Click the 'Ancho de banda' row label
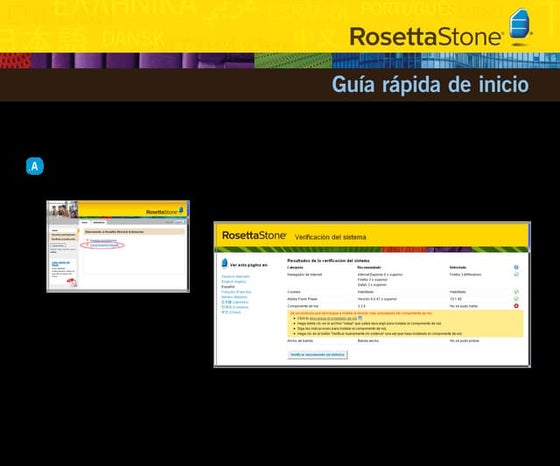The image size is (560, 466). 300,341
